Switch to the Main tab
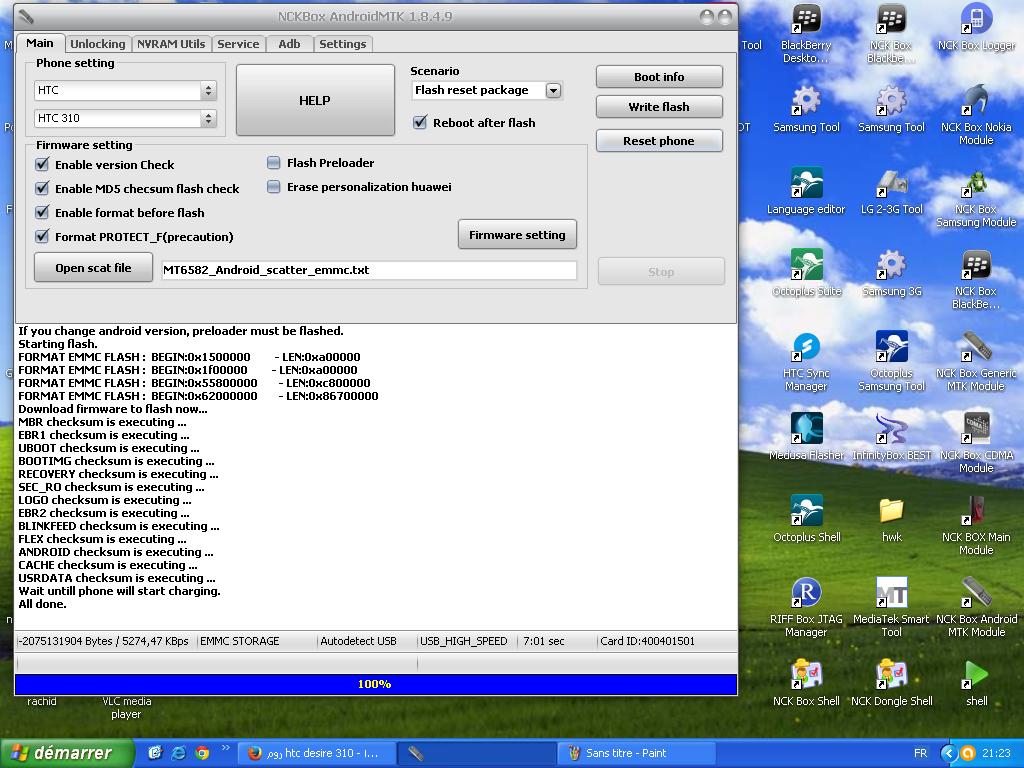Viewport: 1024px width, 768px height. [x=40, y=43]
